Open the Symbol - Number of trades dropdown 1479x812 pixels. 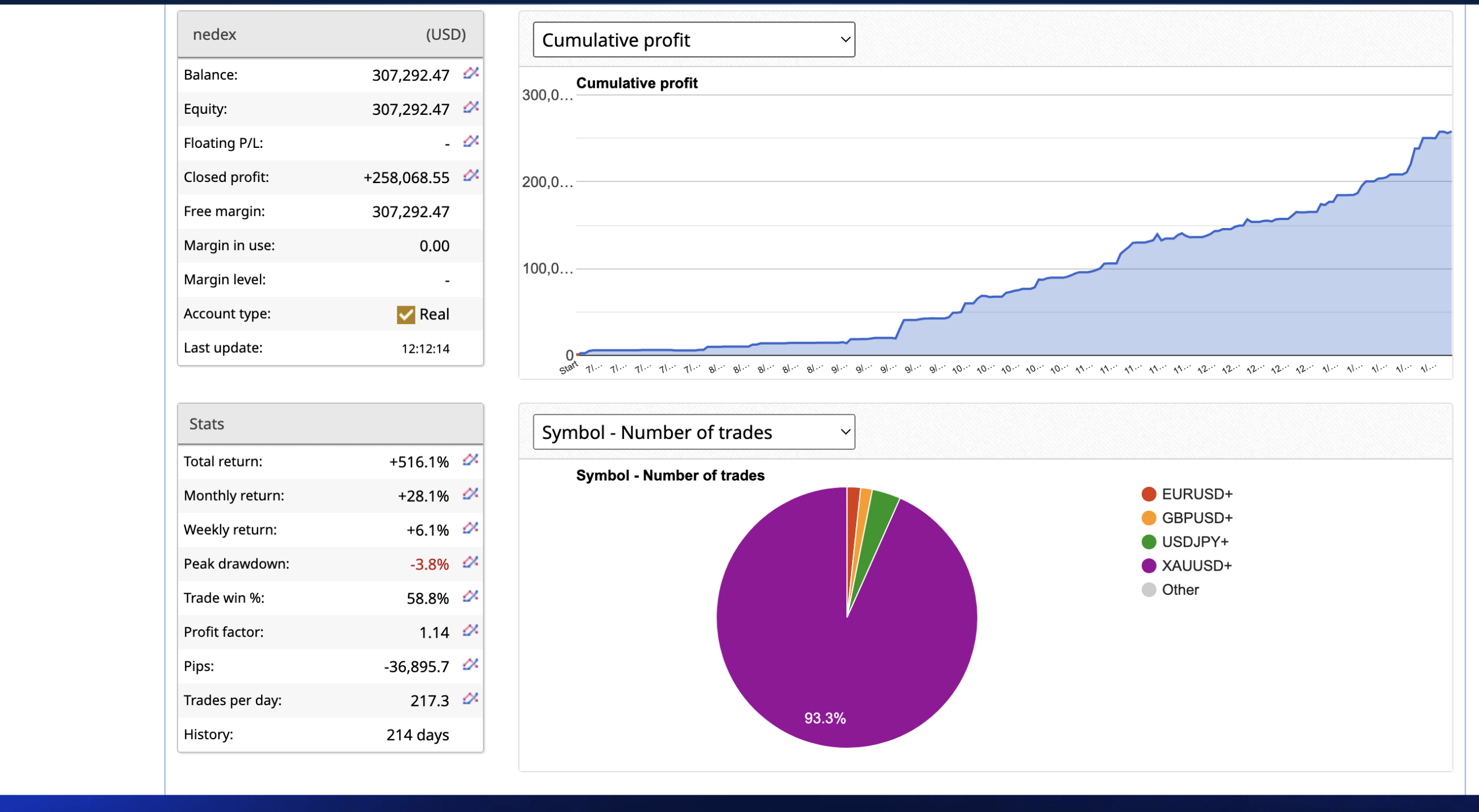693,431
